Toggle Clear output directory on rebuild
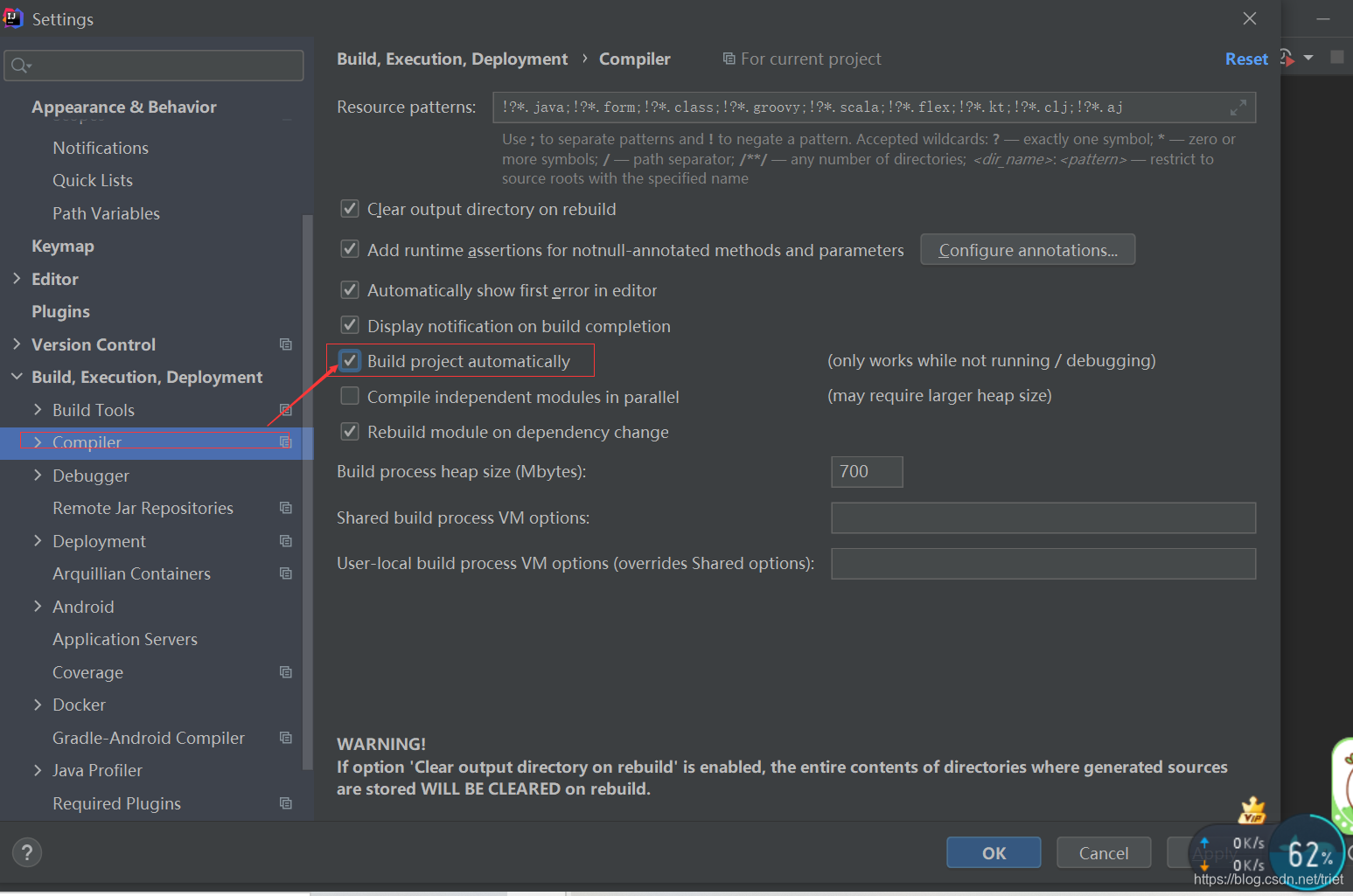This screenshot has width=1353, height=896. (x=350, y=209)
